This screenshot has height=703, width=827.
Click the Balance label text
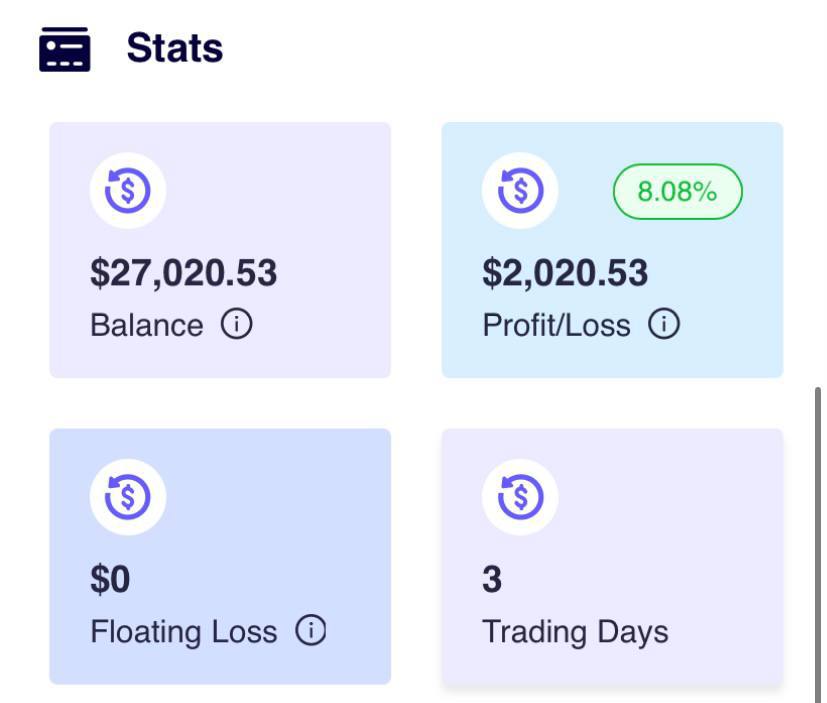[146, 326]
